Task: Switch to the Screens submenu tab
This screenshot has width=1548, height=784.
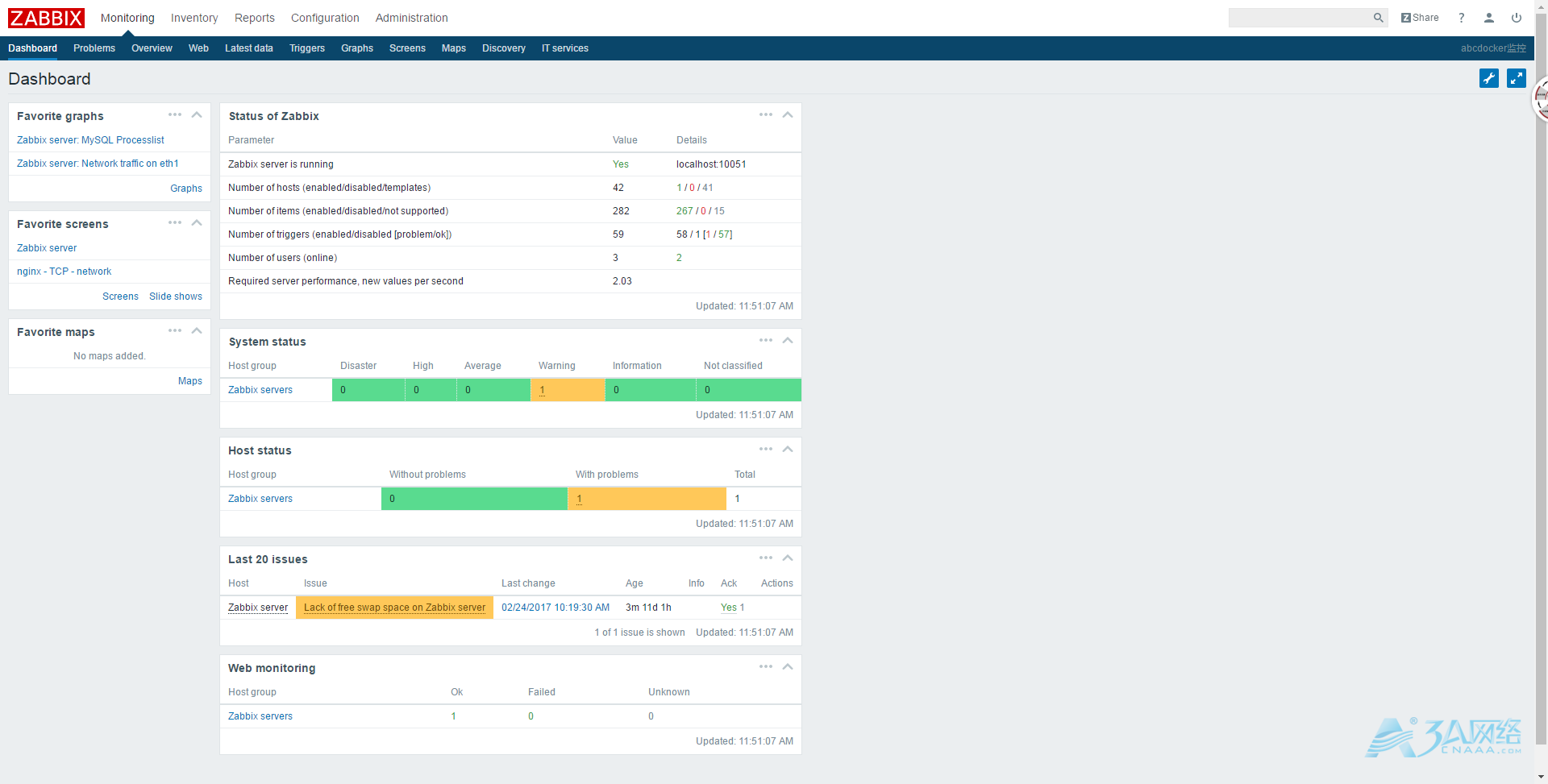Action: click(407, 48)
